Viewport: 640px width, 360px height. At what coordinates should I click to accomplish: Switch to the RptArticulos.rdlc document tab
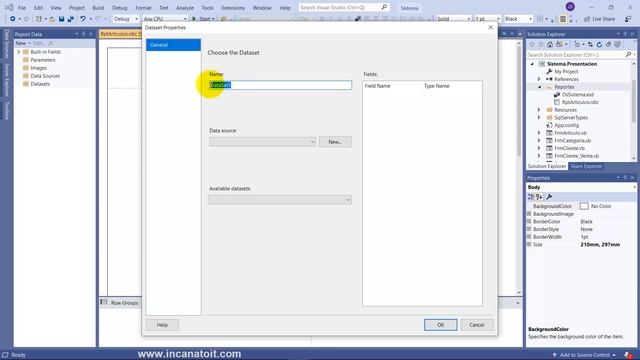coord(120,34)
